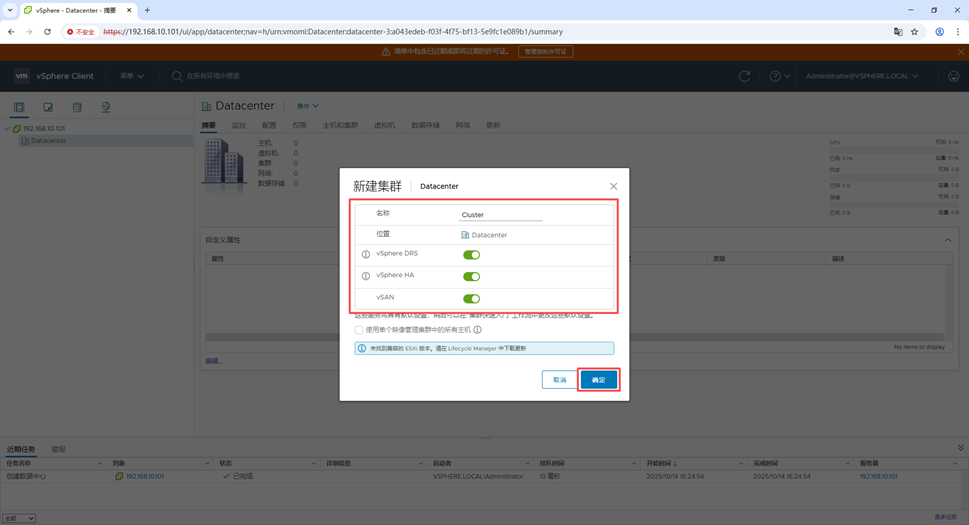This screenshot has width=969, height=525.
Task: Switch to the 近期任务 tab
Action: click(21, 450)
